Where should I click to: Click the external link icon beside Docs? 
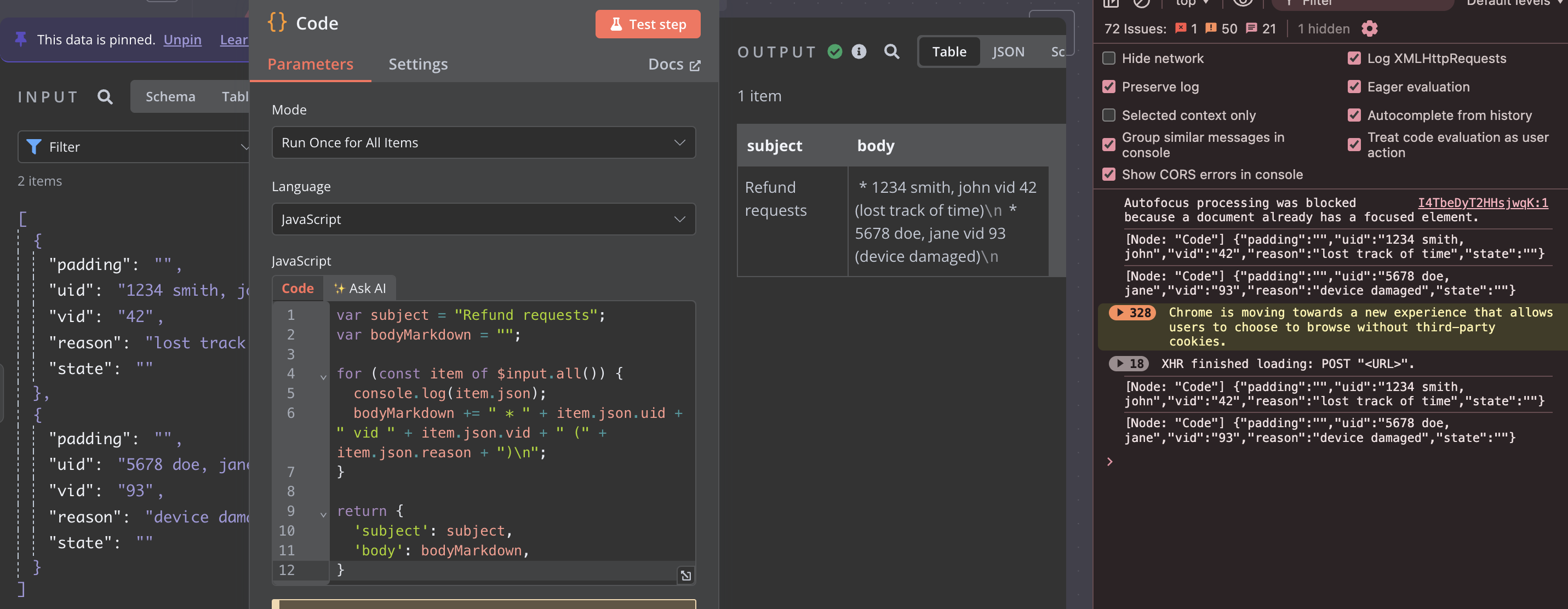(x=695, y=65)
